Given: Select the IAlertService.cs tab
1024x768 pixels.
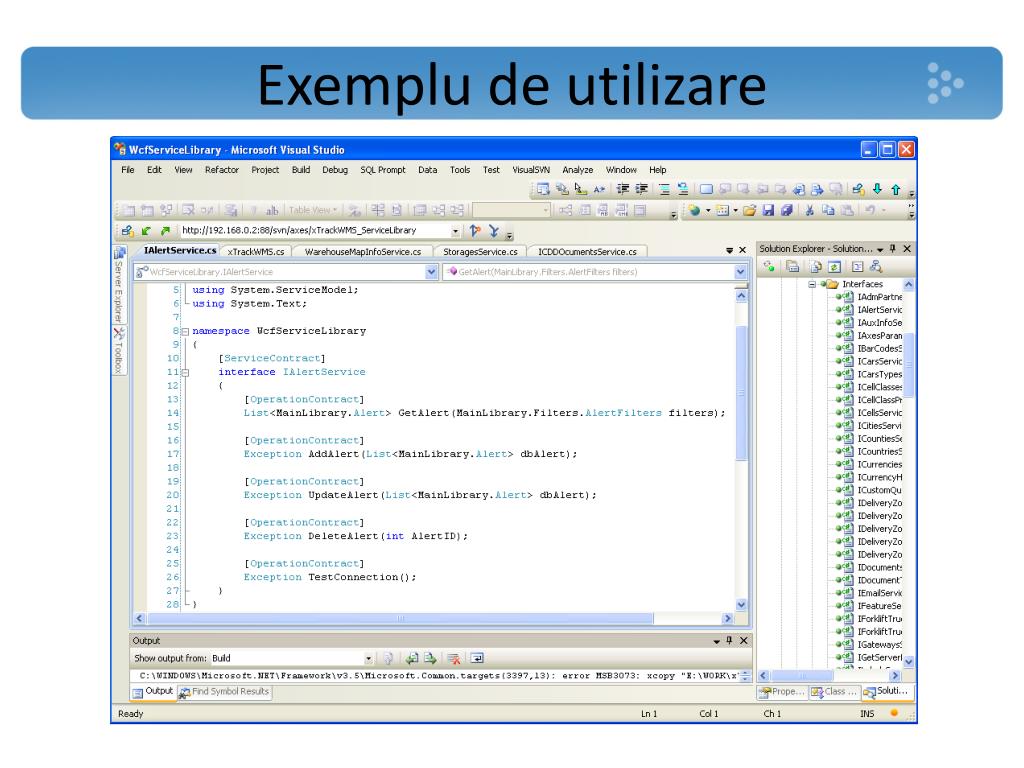Looking at the screenshot, I should (x=180, y=250).
